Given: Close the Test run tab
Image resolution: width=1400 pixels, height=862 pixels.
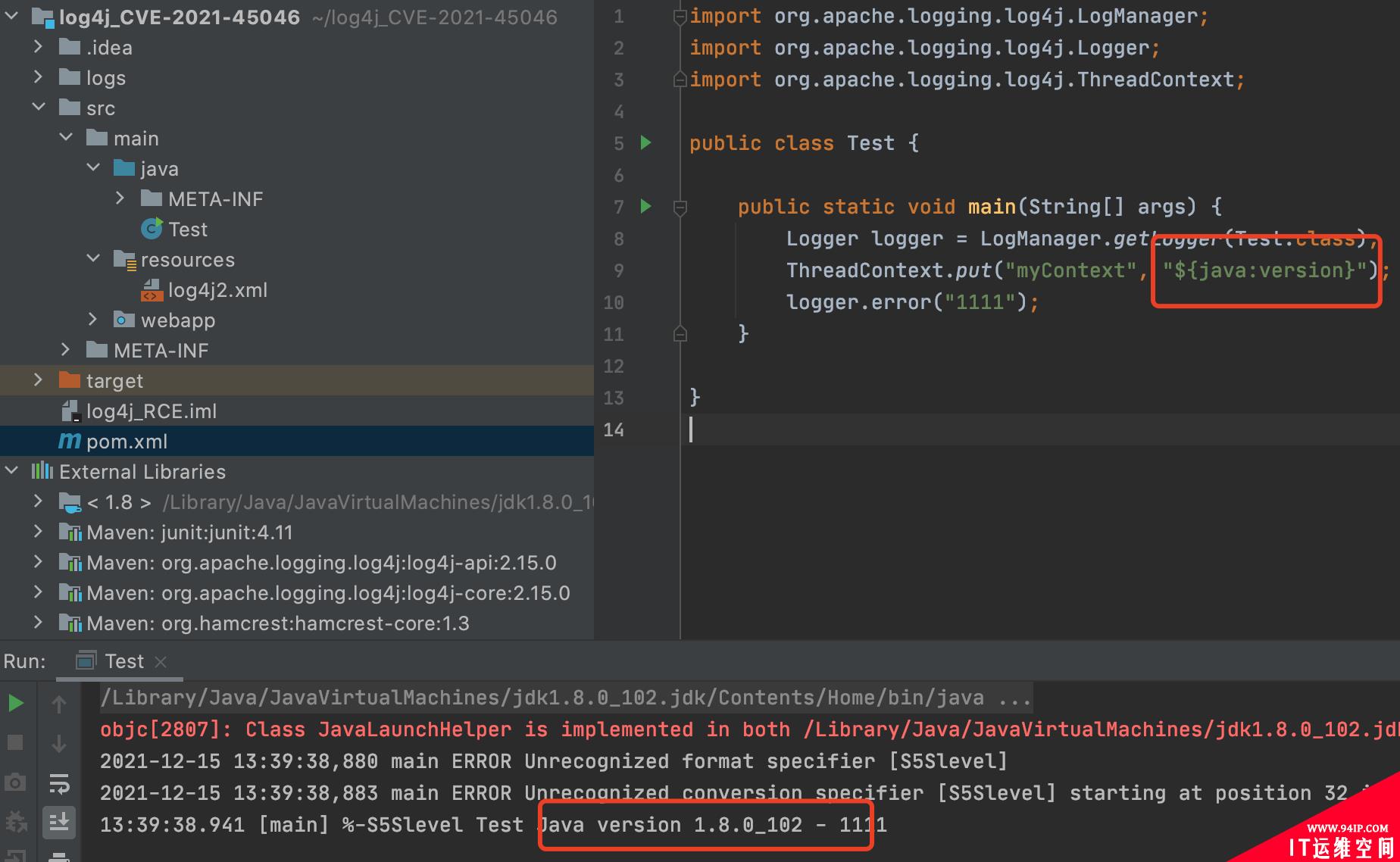Looking at the screenshot, I should point(161,662).
